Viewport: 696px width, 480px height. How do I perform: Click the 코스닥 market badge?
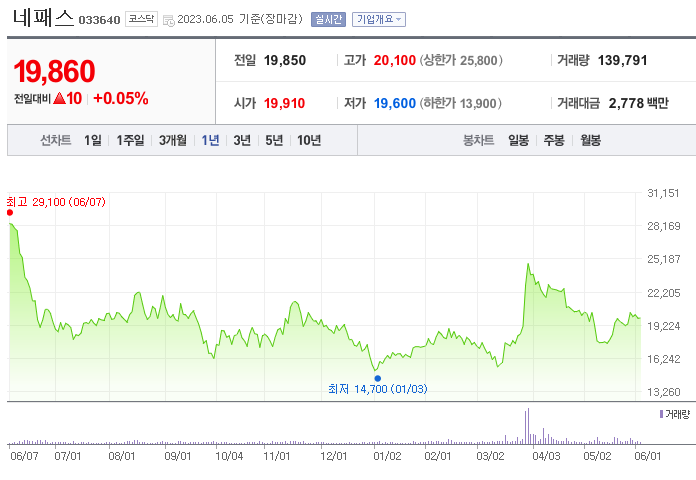[x=142, y=19]
